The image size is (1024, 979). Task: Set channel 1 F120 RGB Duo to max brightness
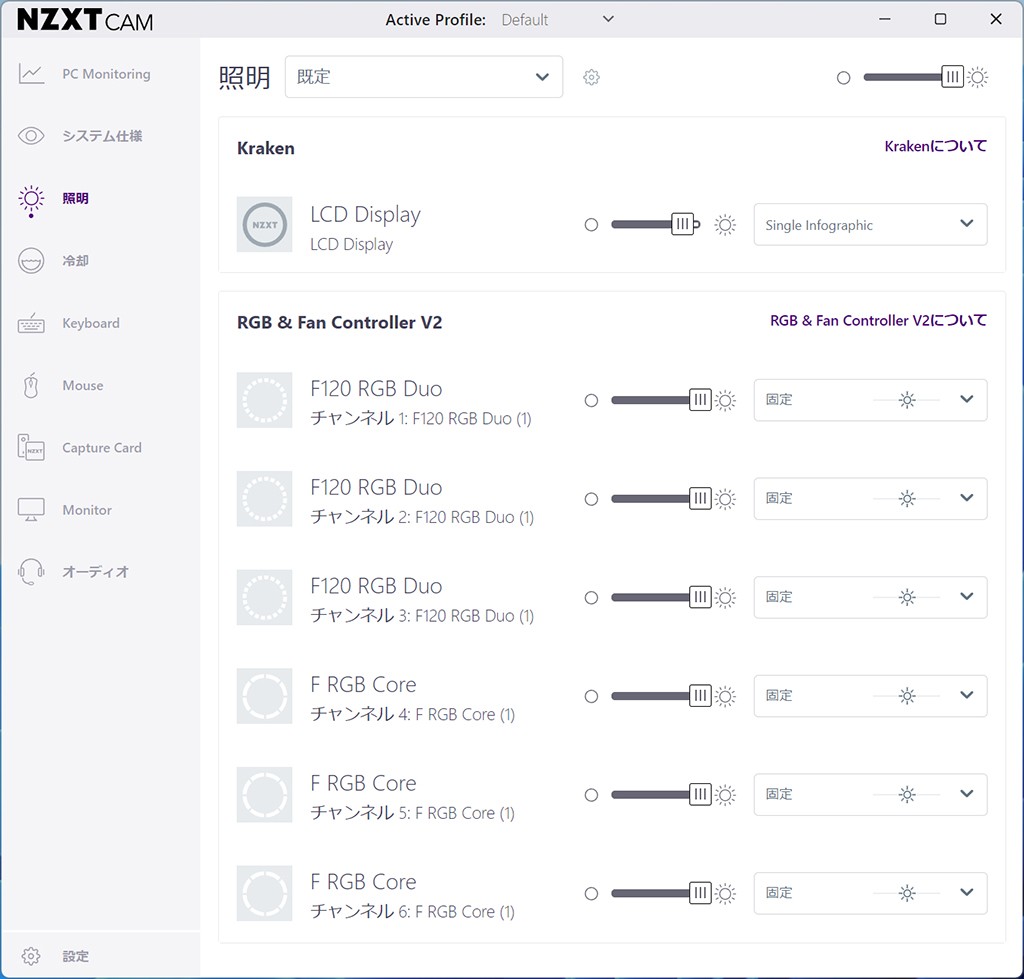pyautogui.click(x=726, y=400)
